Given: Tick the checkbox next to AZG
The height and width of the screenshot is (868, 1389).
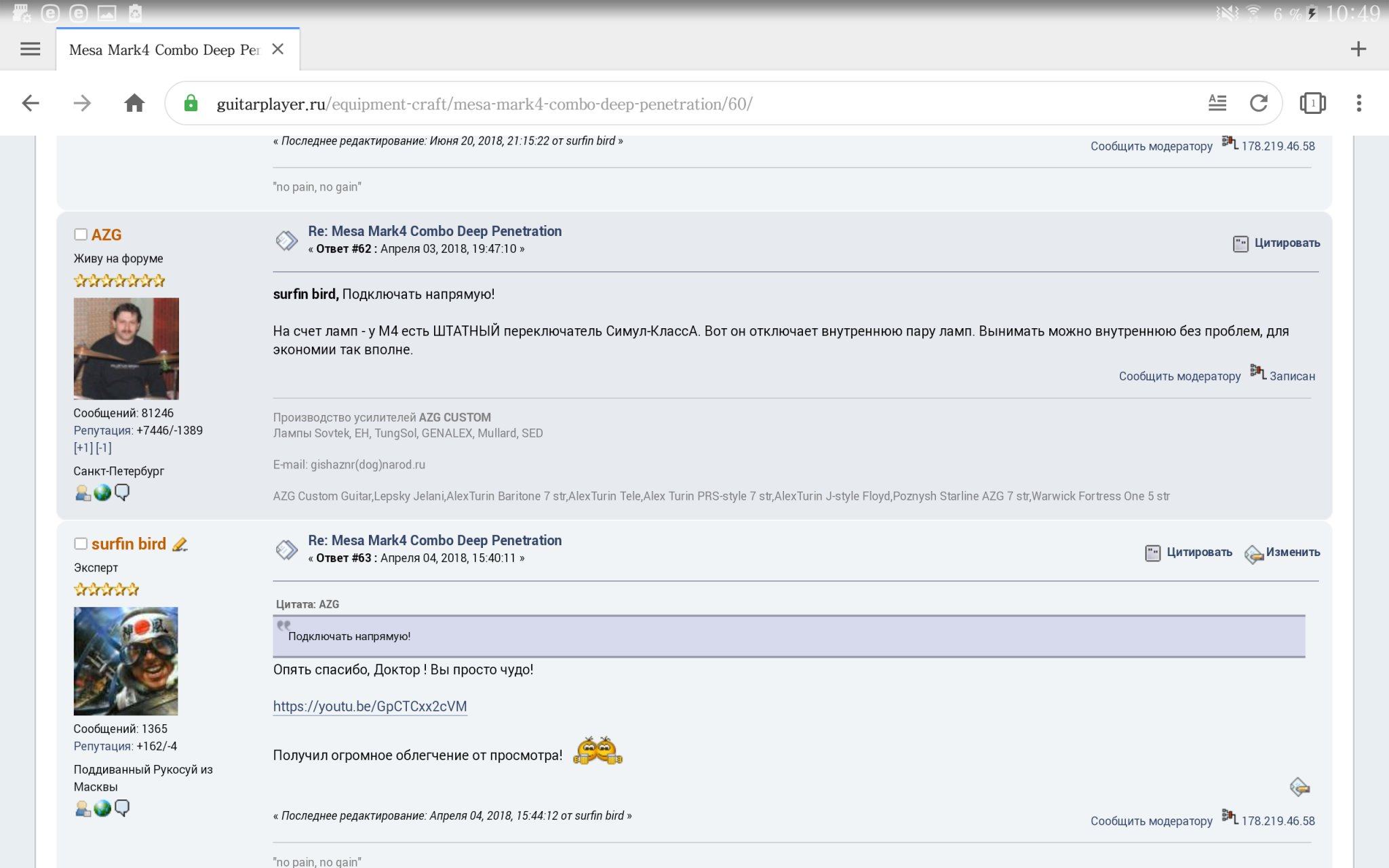Looking at the screenshot, I should click(81, 235).
